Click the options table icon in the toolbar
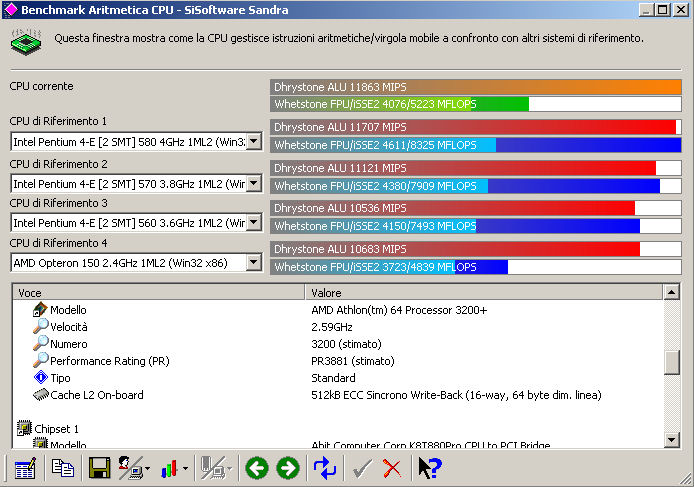The height and width of the screenshot is (487, 694). pyautogui.click(x=25, y=468)
